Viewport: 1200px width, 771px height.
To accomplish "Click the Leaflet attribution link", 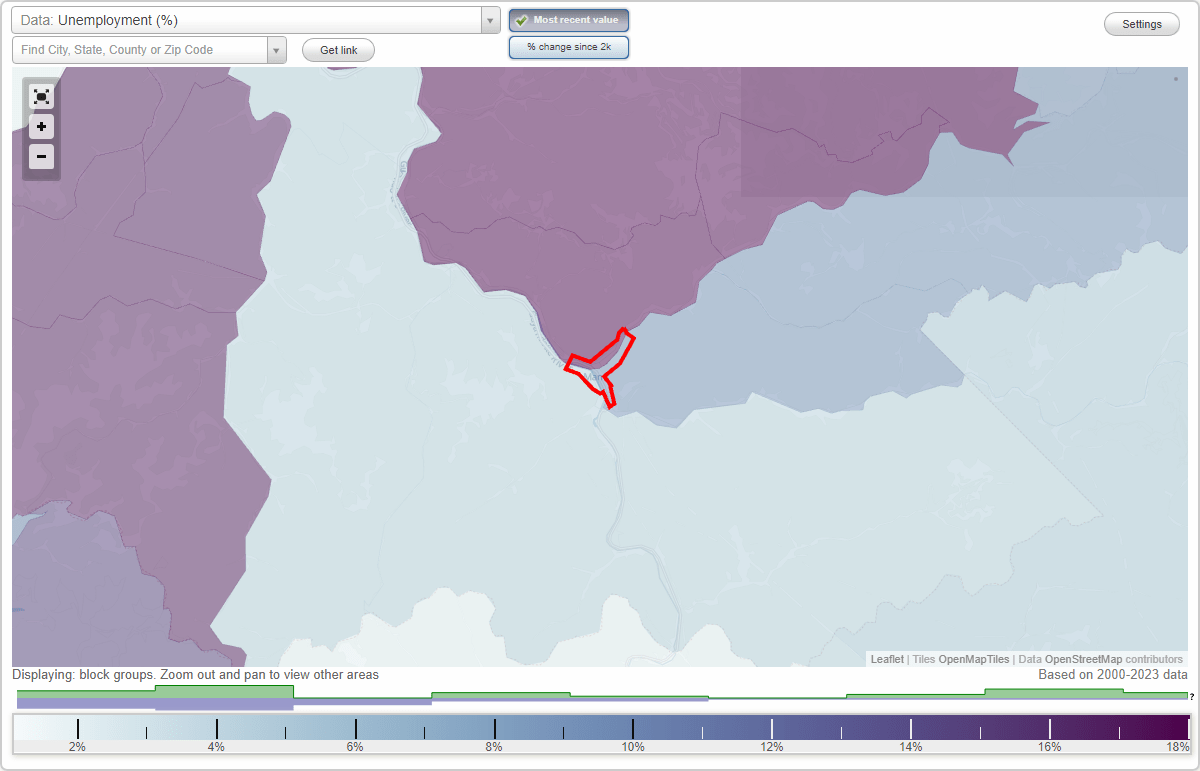I will point(886,659).
